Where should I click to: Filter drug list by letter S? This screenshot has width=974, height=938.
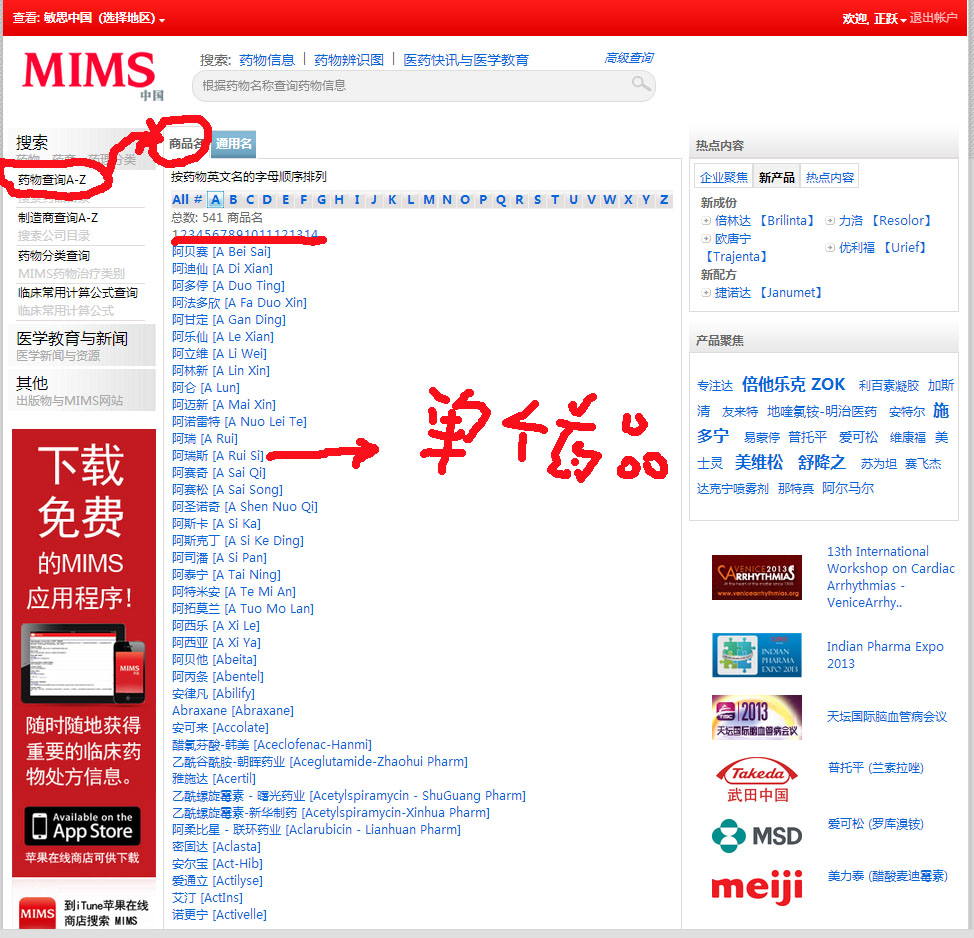click(x=537, y=199)
